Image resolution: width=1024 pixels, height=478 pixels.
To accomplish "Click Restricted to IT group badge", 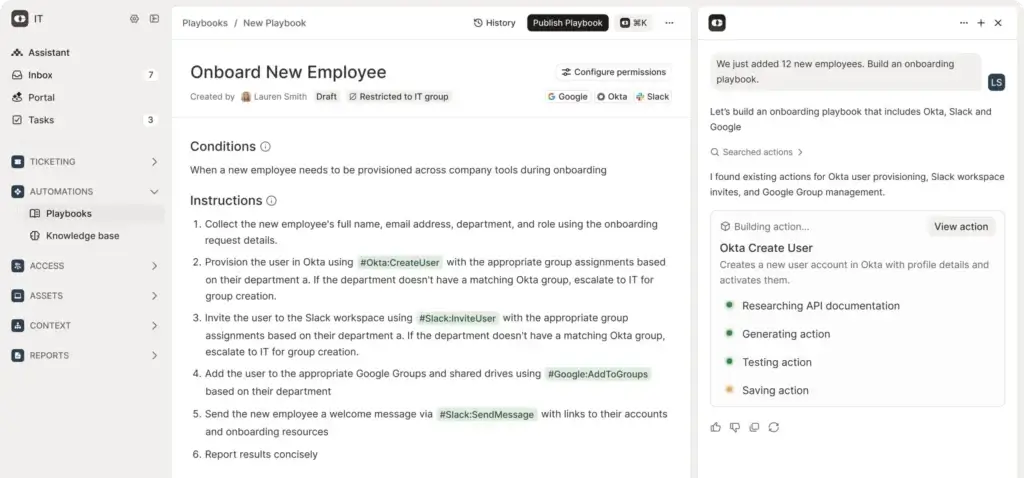I will 398,97.
